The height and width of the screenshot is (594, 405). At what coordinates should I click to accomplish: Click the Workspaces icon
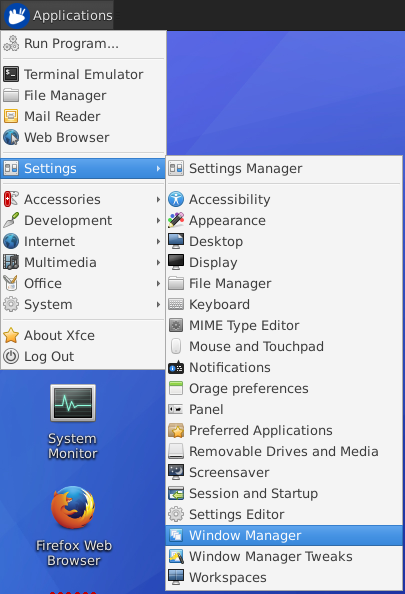point(176,577)
